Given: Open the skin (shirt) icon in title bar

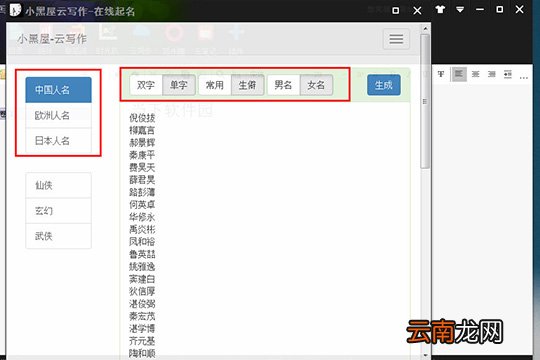Looking at the screenshot, I should click(x=440, y=9).
